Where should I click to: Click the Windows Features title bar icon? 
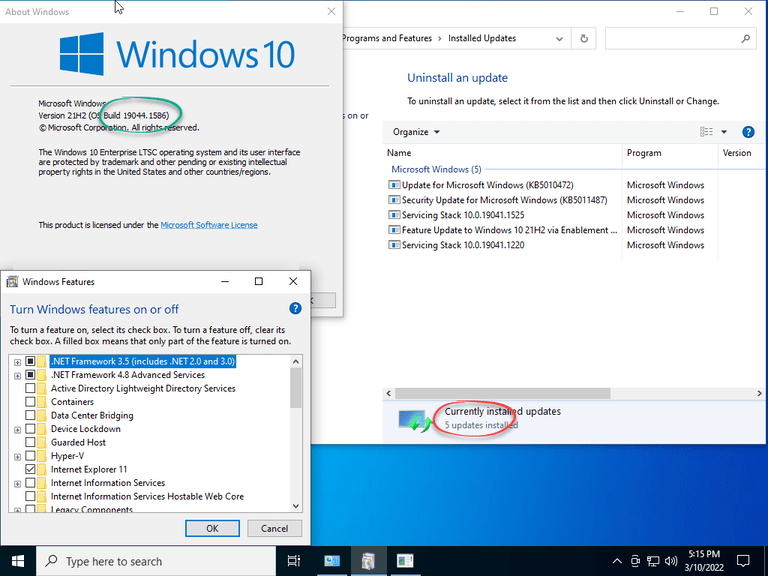12,282
